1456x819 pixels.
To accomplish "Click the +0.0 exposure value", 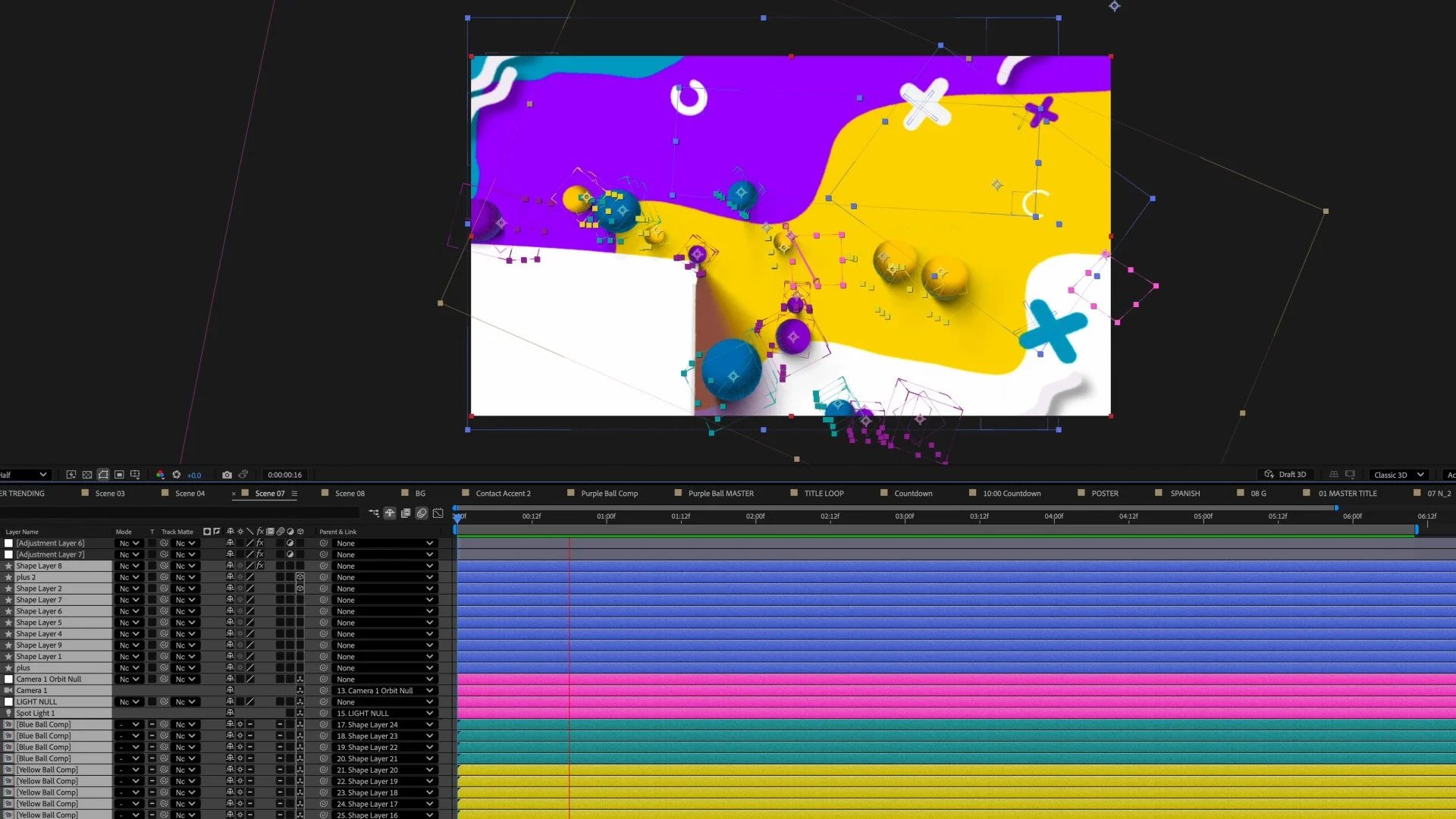I will coord(194,475).
